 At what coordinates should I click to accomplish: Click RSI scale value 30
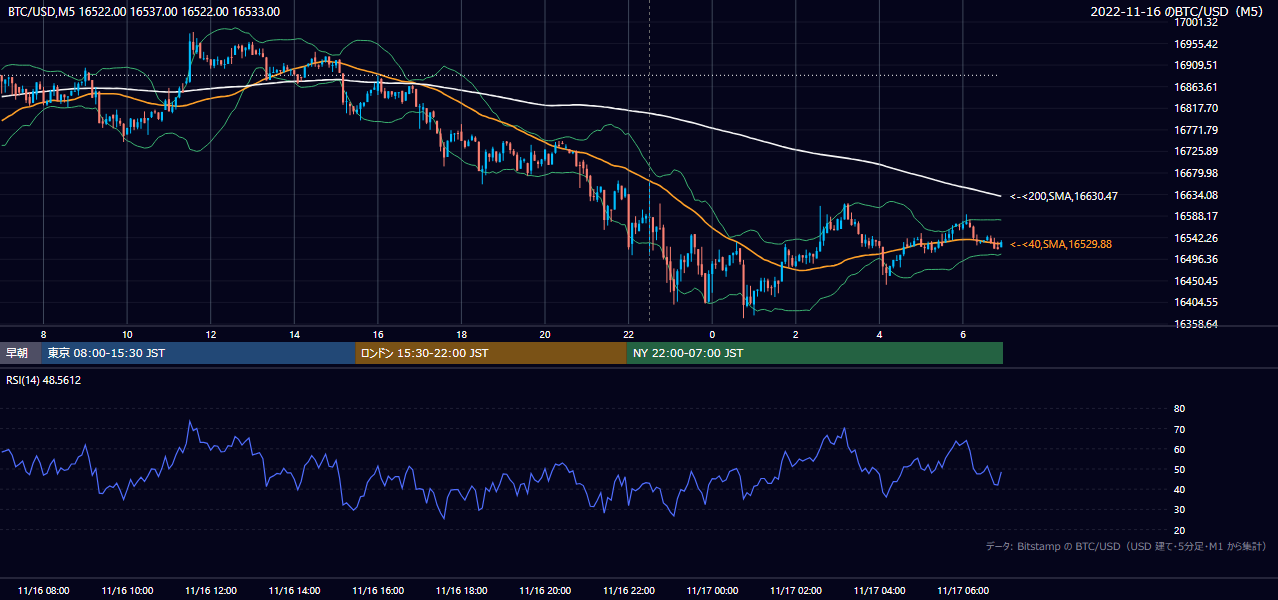[1179, 510]
